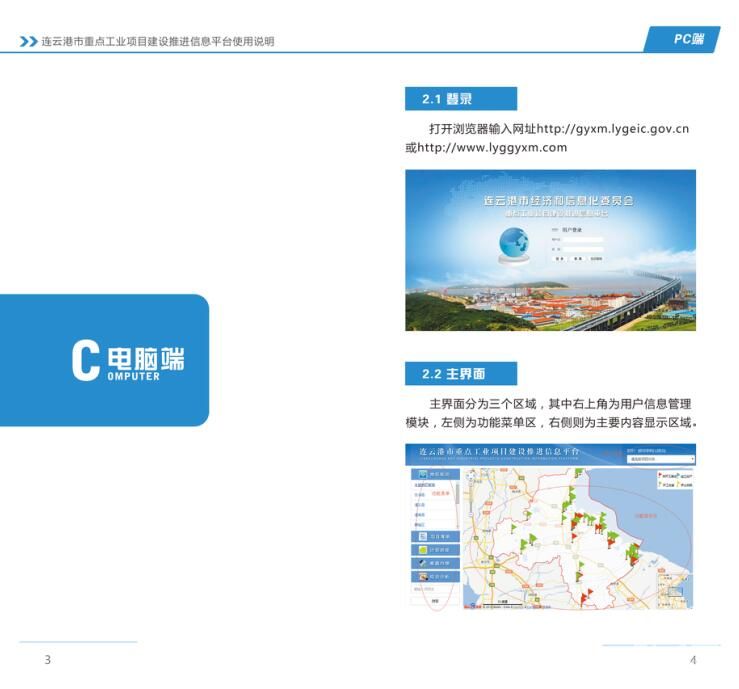The image size is (739, 689).
Task: Click the header title 连云港市重点工业项目建设推进信息平台使用说明
Action: (158, 41)
